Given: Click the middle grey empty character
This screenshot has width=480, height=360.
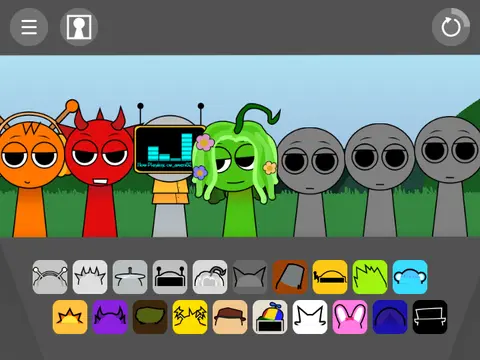Looking at the screenshot, I should [380, 181].
